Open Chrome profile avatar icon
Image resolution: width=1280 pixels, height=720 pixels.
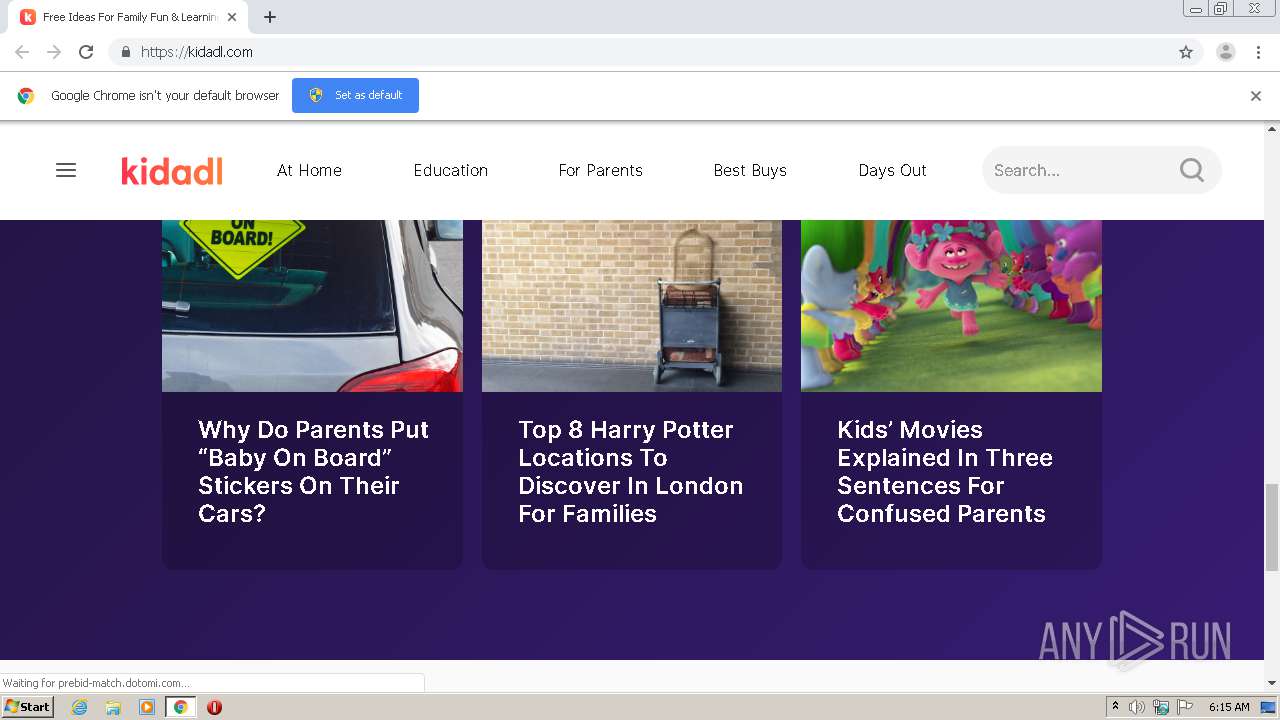(1225, 52)
